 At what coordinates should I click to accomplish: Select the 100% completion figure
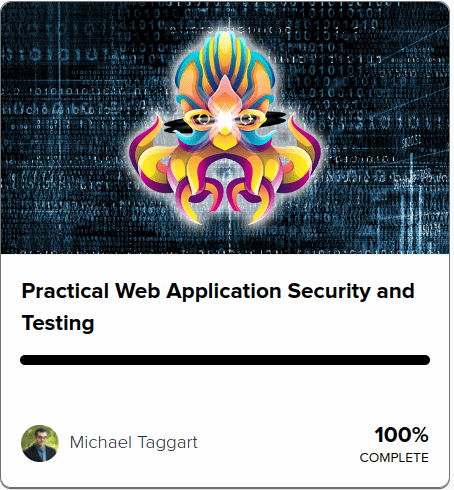pyautogui.click(x=402, y=435)
